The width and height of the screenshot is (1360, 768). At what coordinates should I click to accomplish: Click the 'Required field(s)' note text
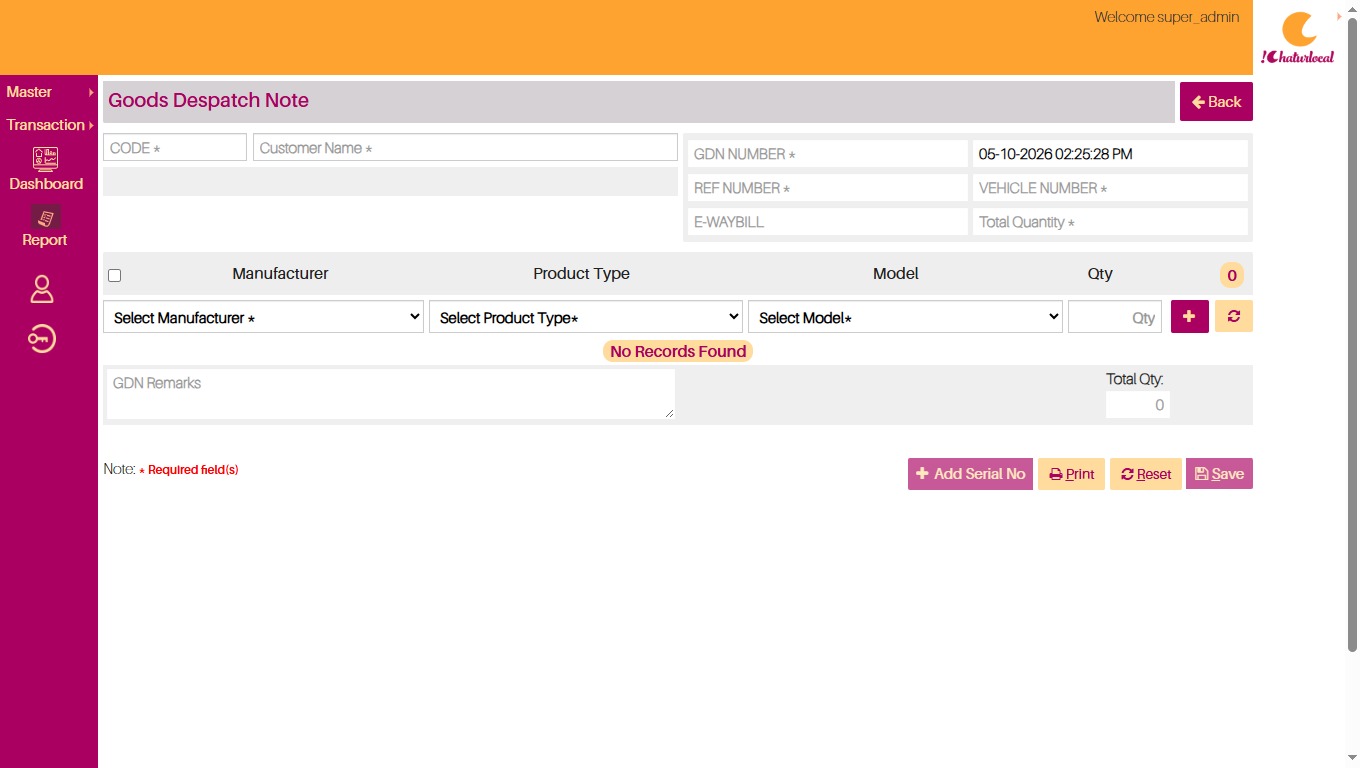[x=193, y=470]
